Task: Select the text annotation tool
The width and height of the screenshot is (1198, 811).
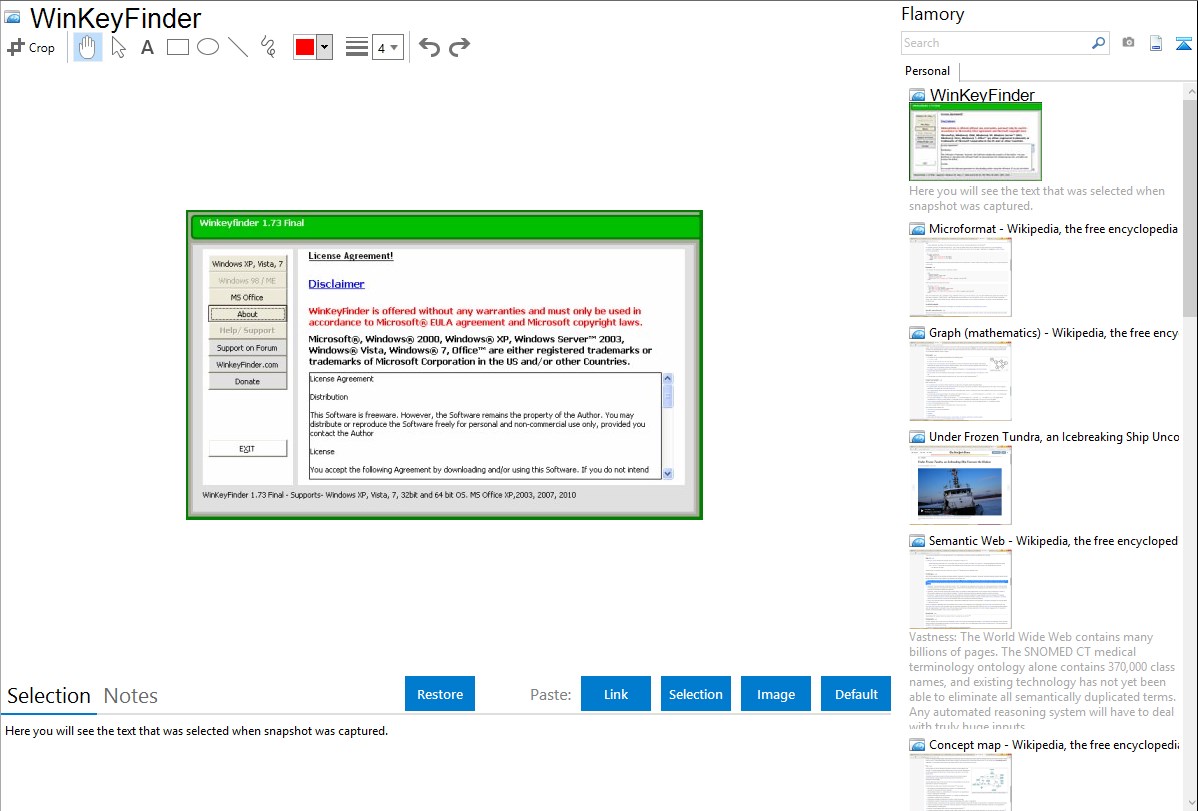Action: tap(147, 47)
